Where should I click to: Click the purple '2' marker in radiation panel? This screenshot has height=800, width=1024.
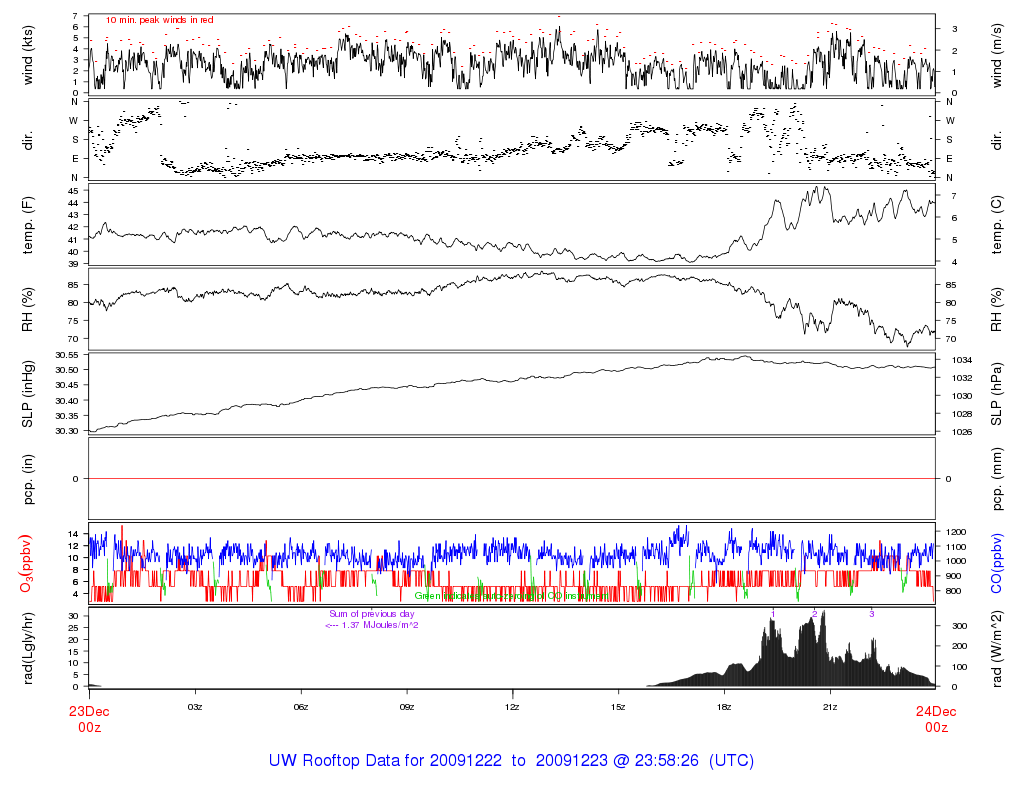[x=814, y=614]
